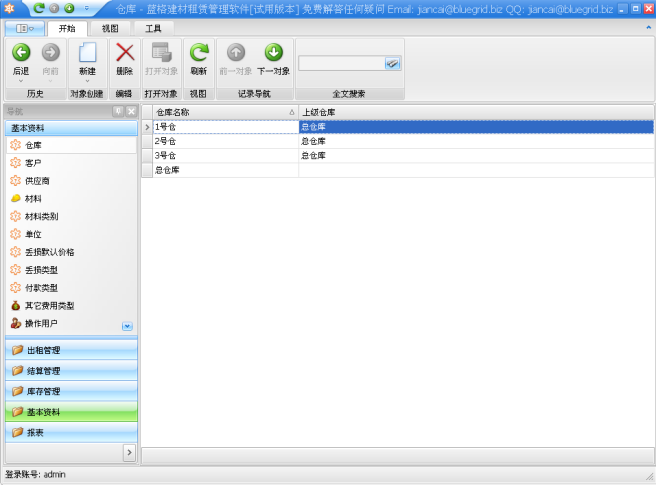This screenshot has height=485, width=656.
Task: Click 总仓库 parent cell of 2号仓 row
Action: [476, 141]
